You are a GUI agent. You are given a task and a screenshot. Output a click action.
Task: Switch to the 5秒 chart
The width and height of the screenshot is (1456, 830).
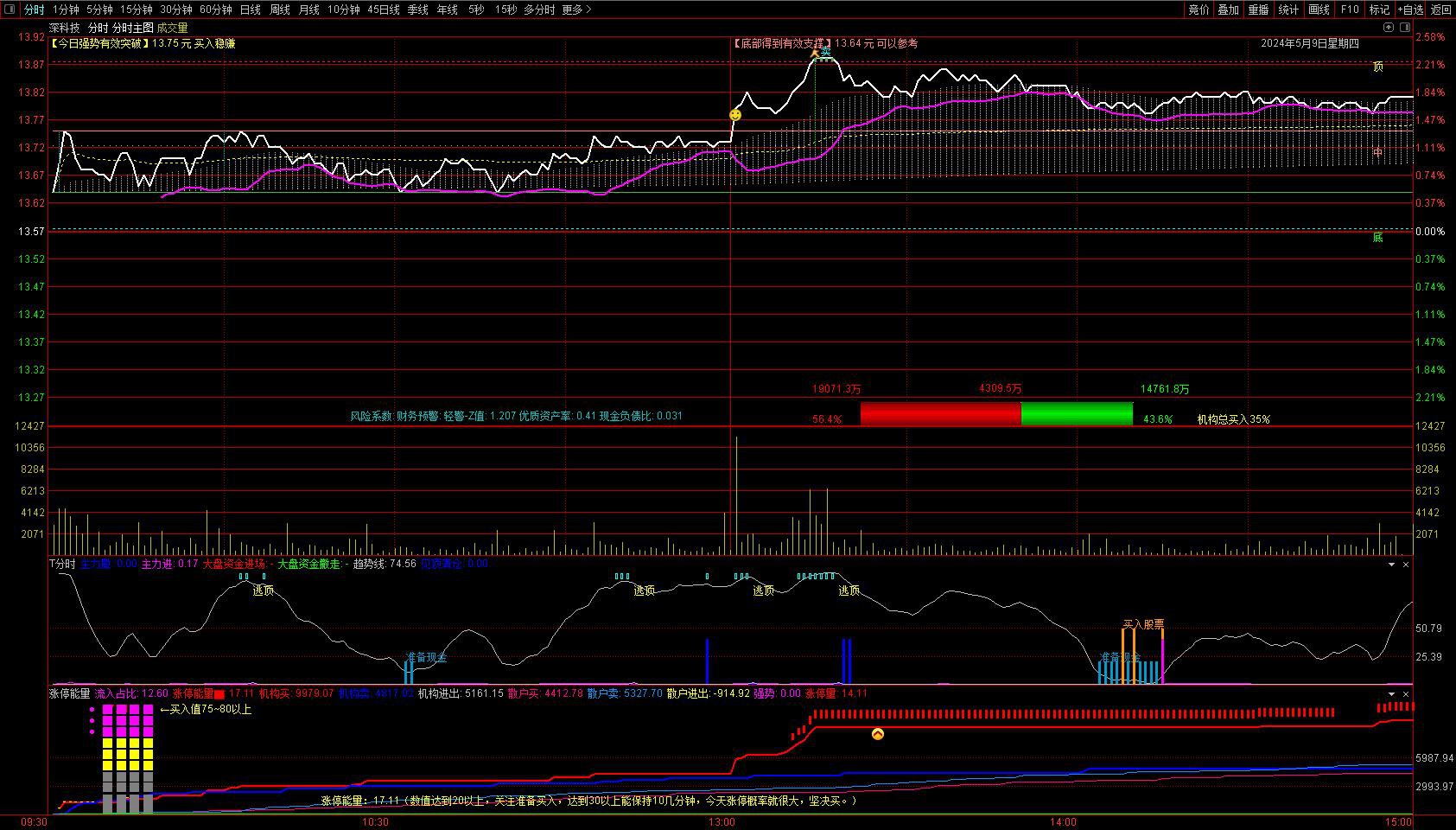[477, 10]
